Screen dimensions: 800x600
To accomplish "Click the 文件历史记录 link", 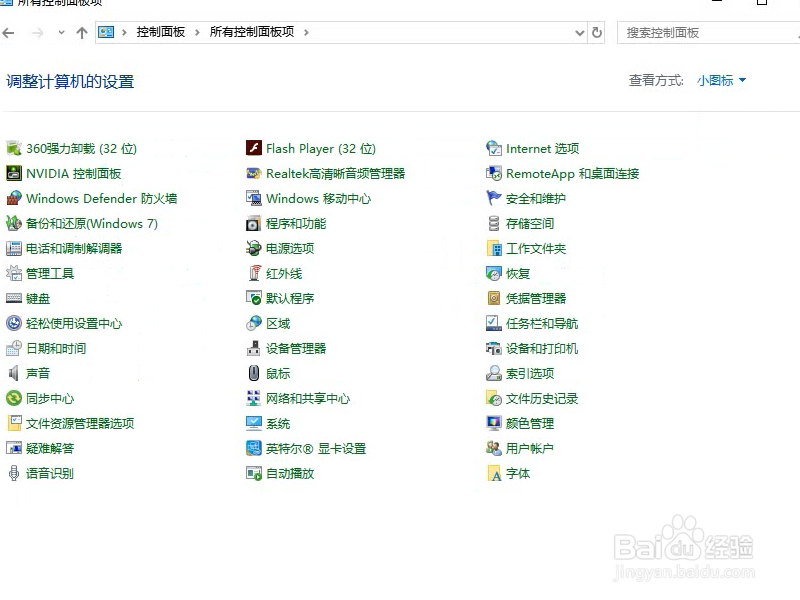I will coord(542,398).
